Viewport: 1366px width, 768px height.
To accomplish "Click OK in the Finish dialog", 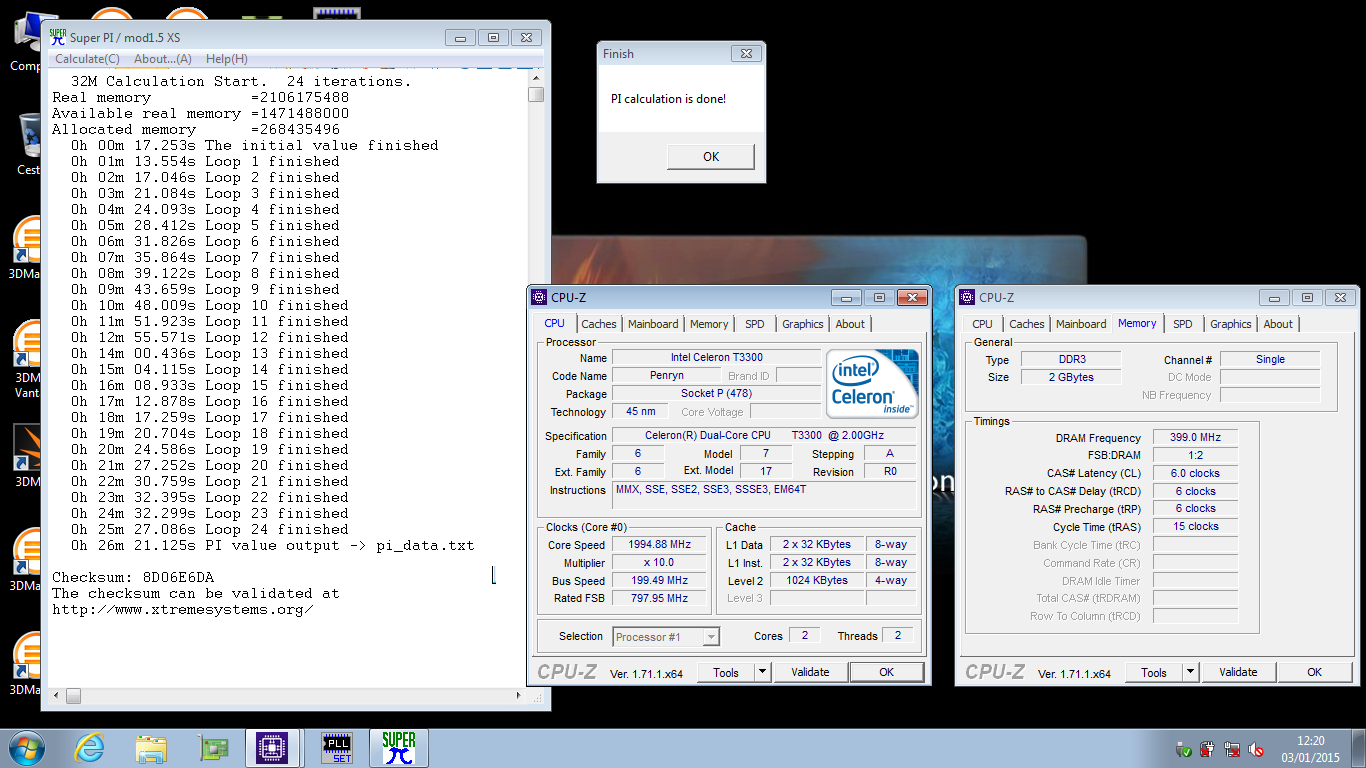I will point(710,156).
